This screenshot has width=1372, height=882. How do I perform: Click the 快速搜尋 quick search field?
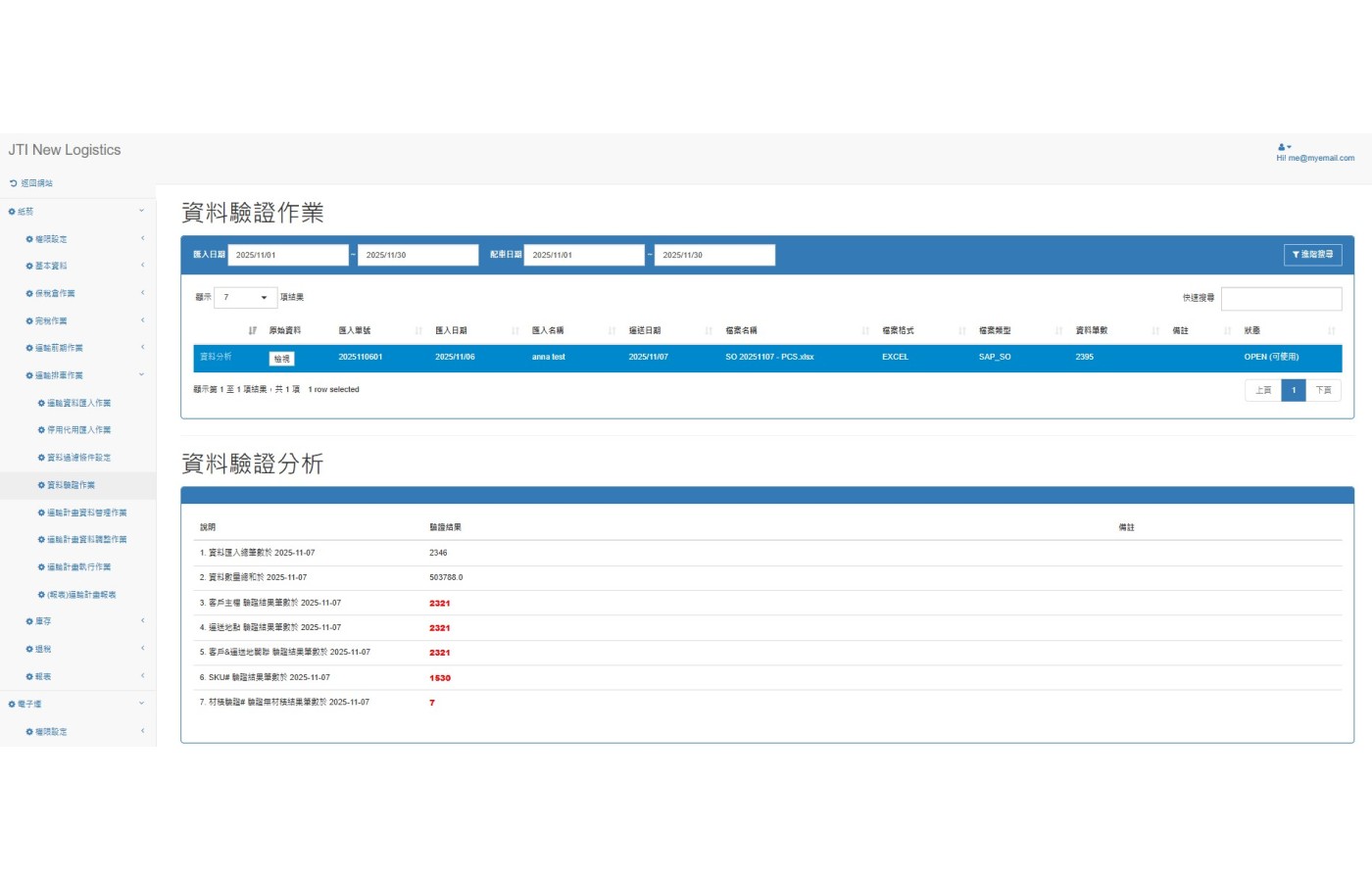coord(1281,299)
